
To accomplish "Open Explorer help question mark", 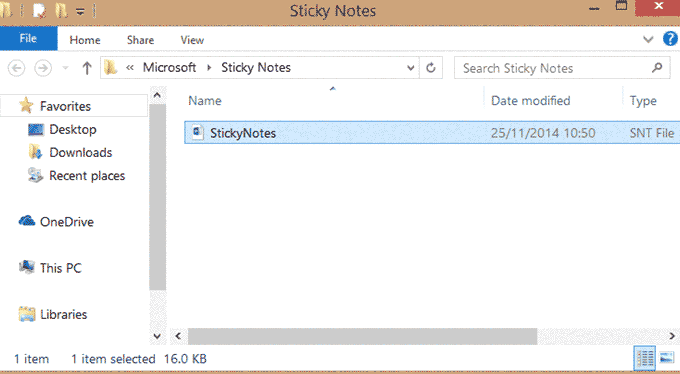I will [x=671, y=39].
